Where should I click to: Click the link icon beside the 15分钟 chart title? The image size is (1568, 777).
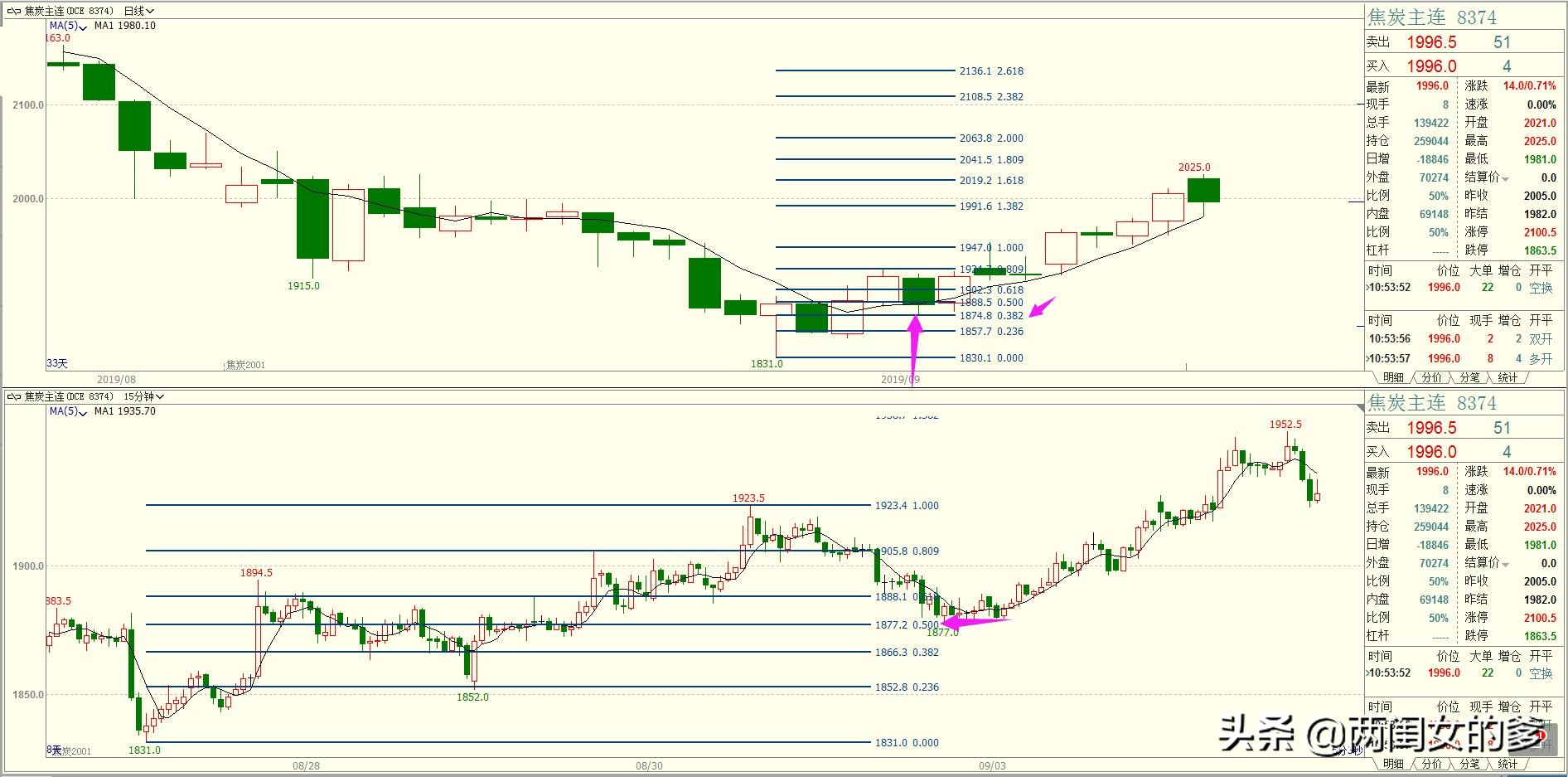(x=13, y=396)
